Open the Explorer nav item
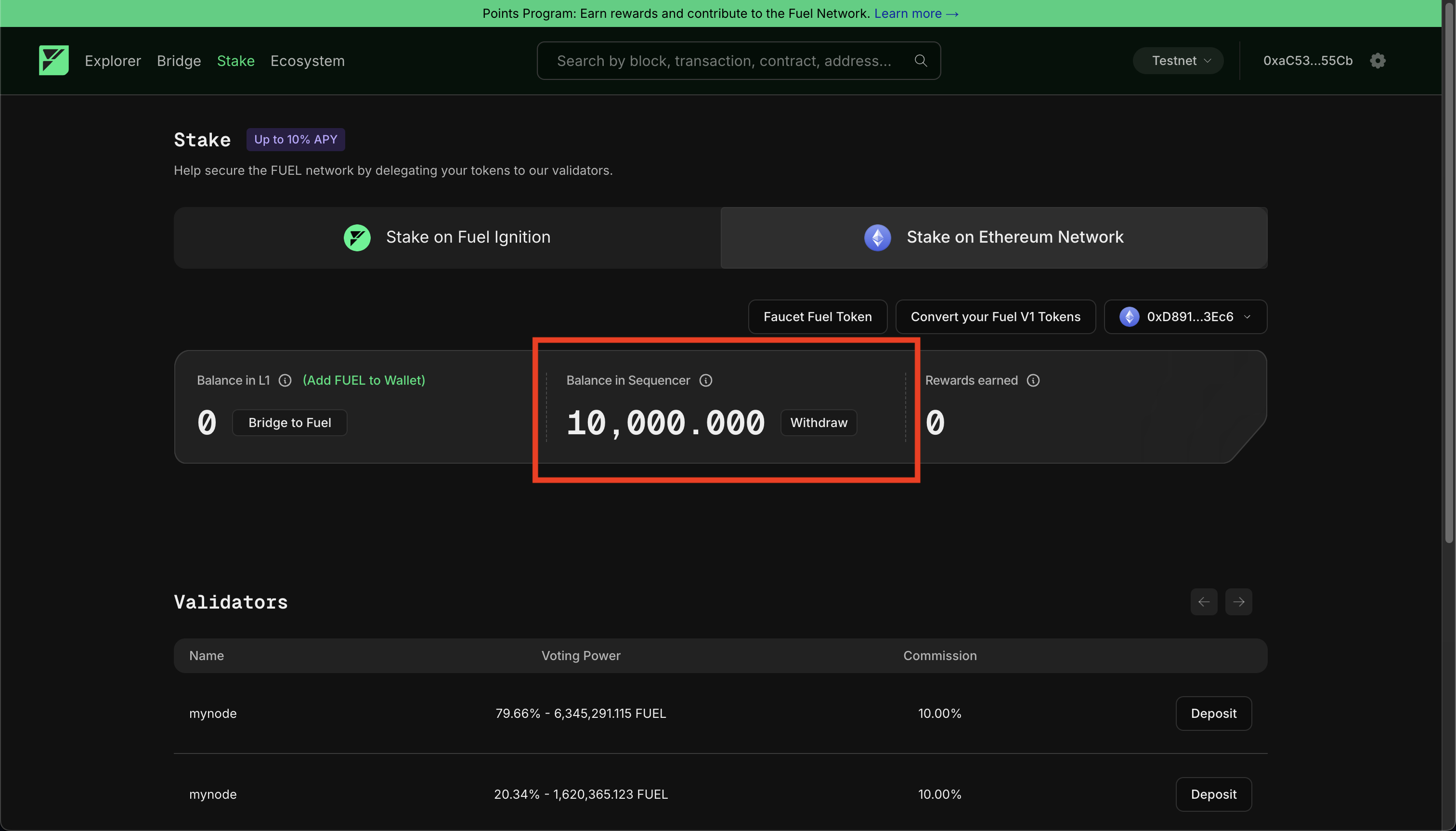 pos(113,61)
